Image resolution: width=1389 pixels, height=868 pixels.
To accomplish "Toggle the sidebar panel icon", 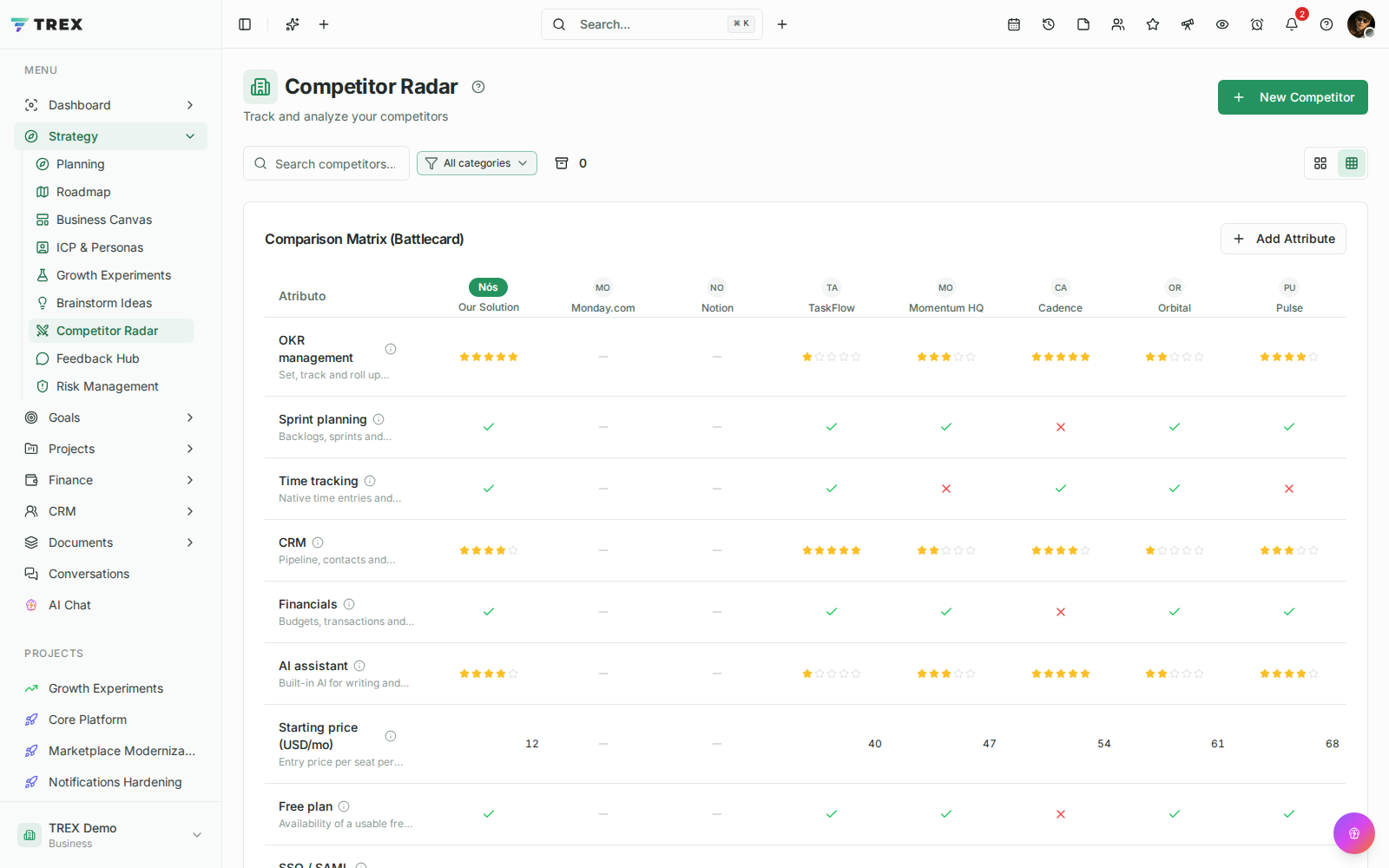I will (245, 24).
